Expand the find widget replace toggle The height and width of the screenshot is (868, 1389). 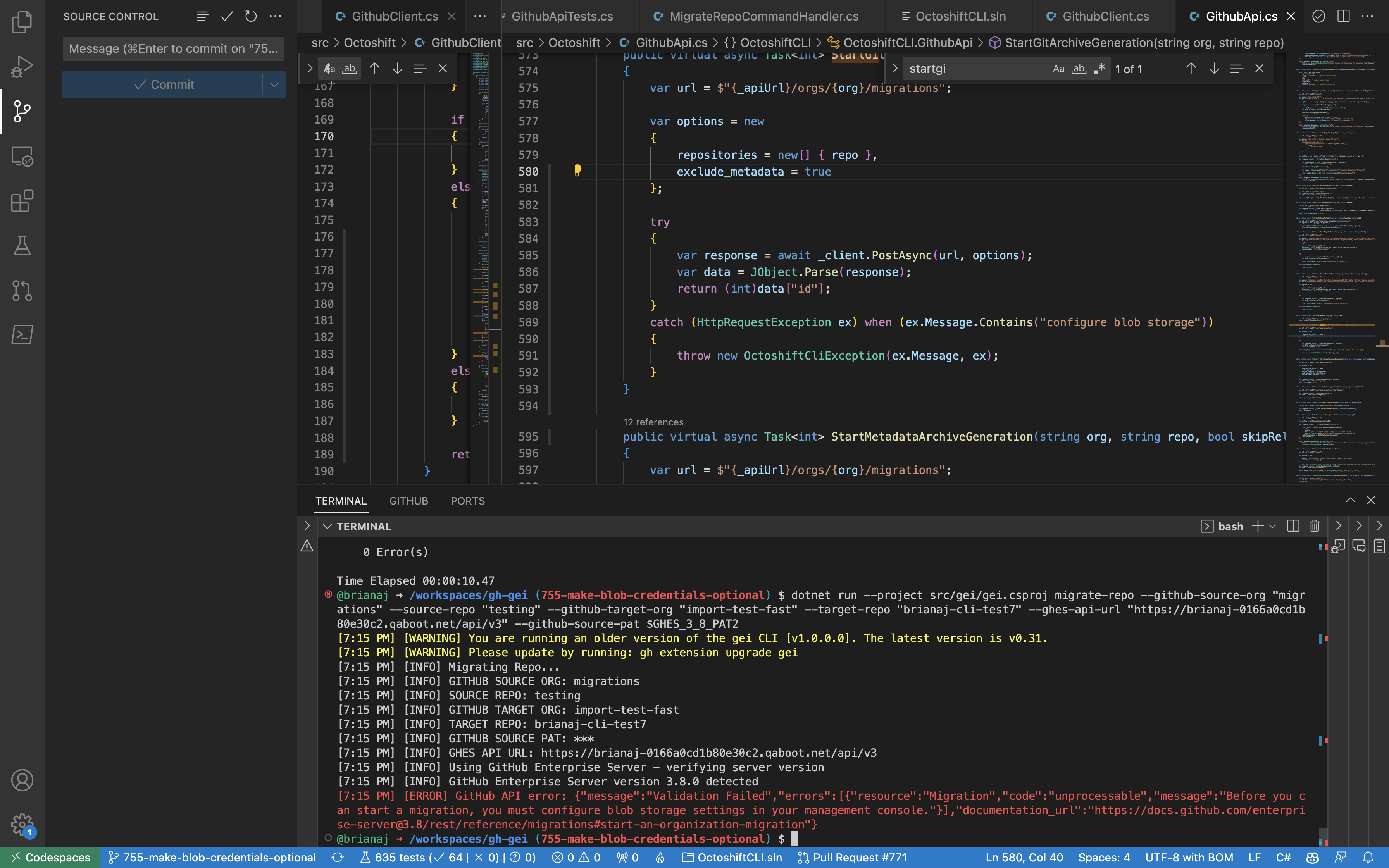click(894, 68)
